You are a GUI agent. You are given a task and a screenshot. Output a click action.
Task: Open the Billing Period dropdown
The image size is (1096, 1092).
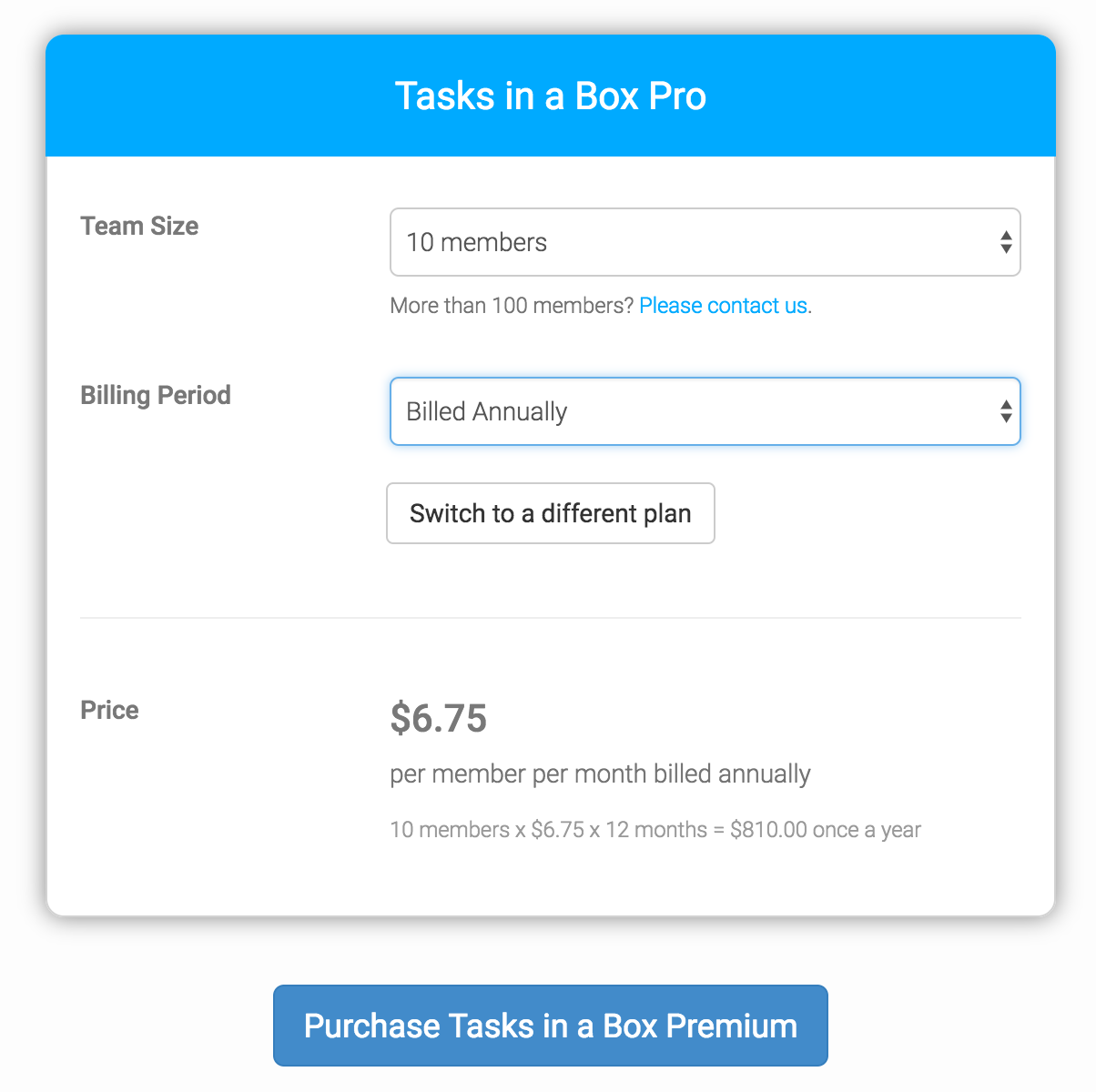[705, 411]
